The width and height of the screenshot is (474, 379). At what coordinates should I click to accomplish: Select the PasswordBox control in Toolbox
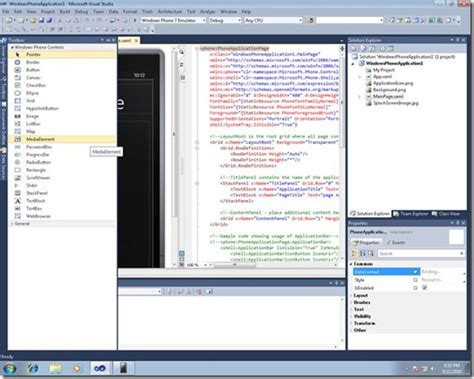click(62, 147)
